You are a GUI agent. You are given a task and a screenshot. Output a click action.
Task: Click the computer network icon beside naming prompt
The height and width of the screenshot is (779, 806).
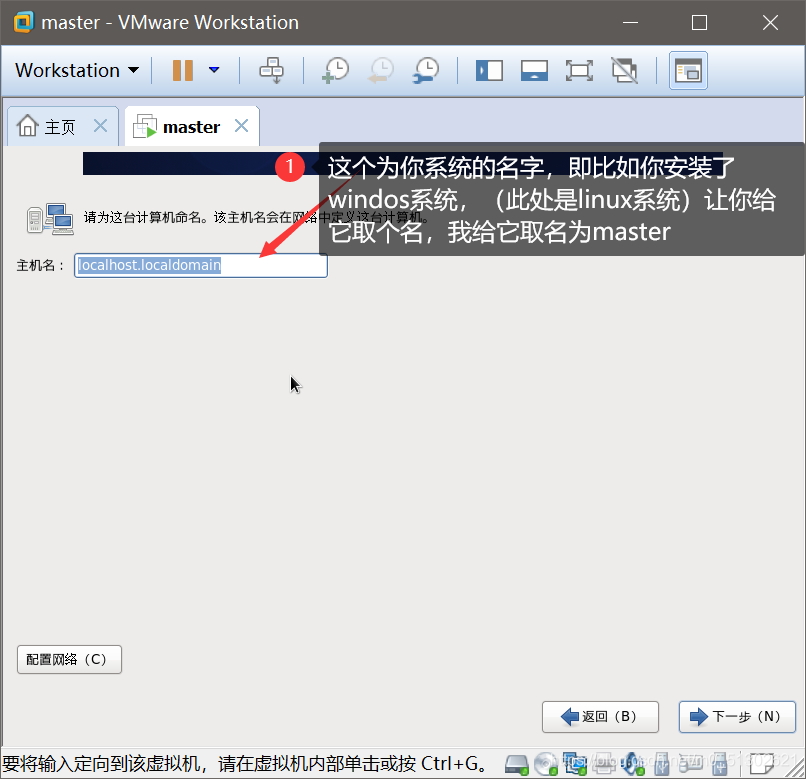pos(50,219)
